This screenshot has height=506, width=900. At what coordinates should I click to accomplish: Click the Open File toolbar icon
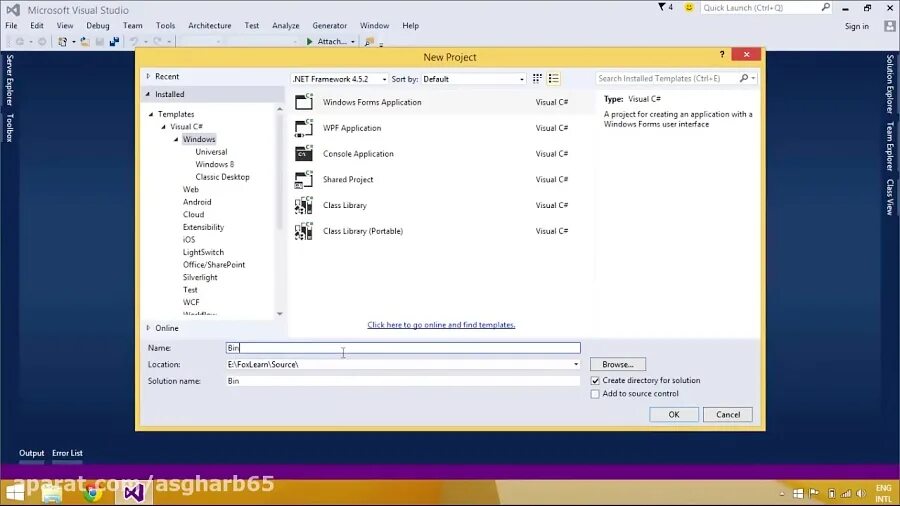click(x=84, y=41)
